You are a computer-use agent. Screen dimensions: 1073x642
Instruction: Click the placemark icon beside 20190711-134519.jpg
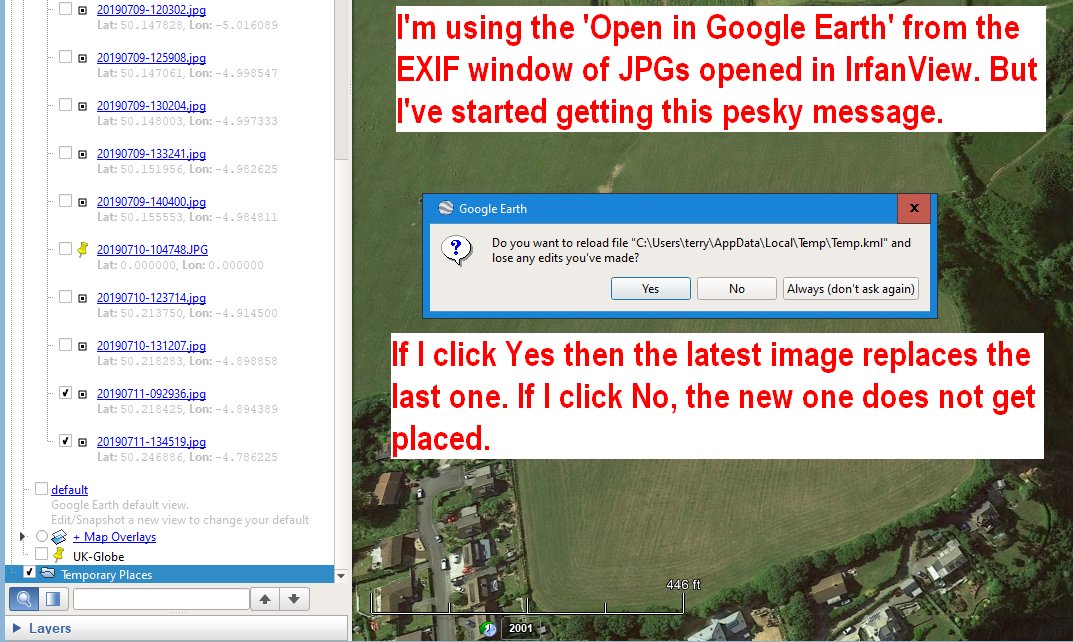[x=82, y=442]
